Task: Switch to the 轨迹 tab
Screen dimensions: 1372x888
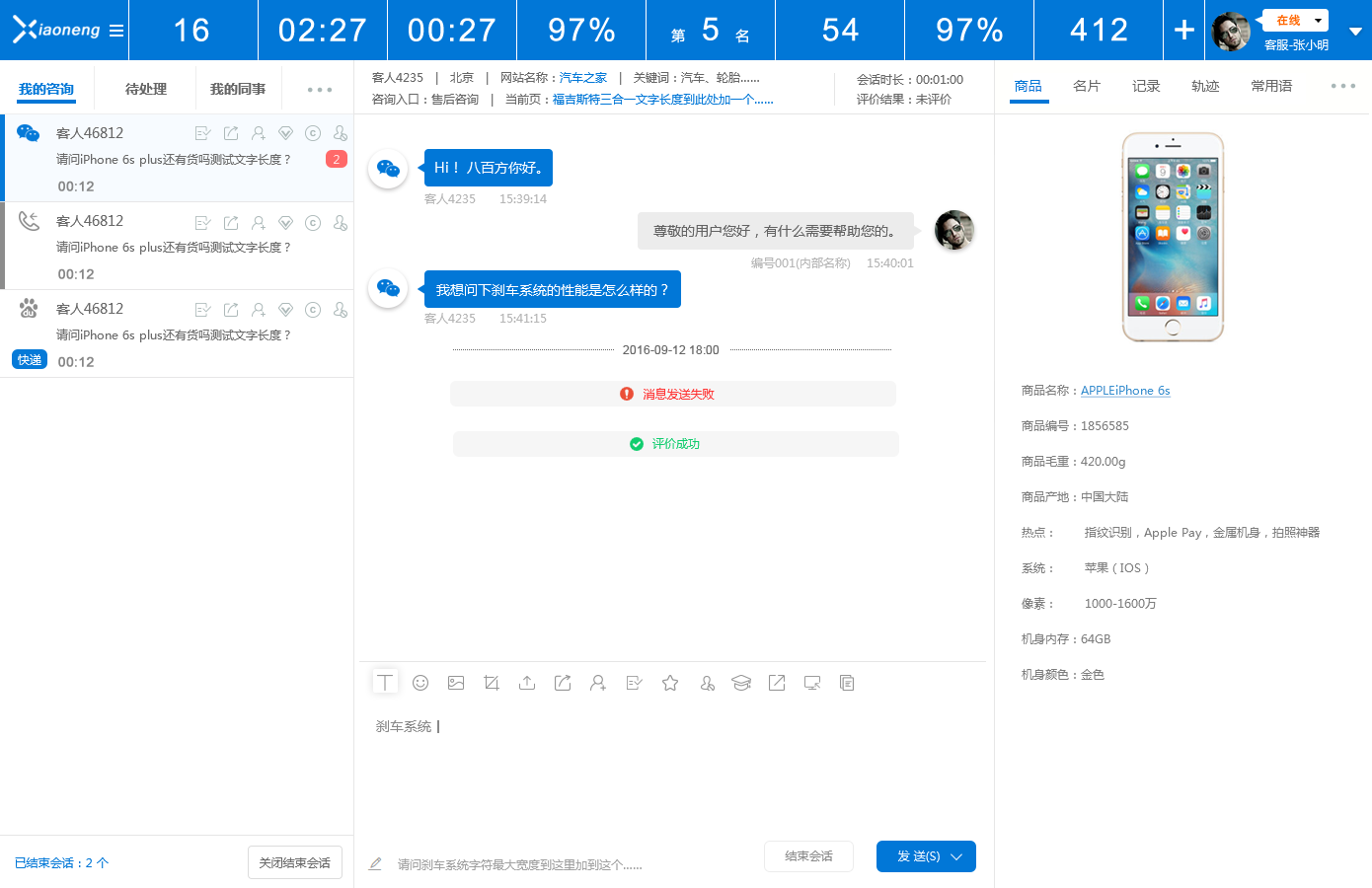Action: click(x=1205, y=86)
